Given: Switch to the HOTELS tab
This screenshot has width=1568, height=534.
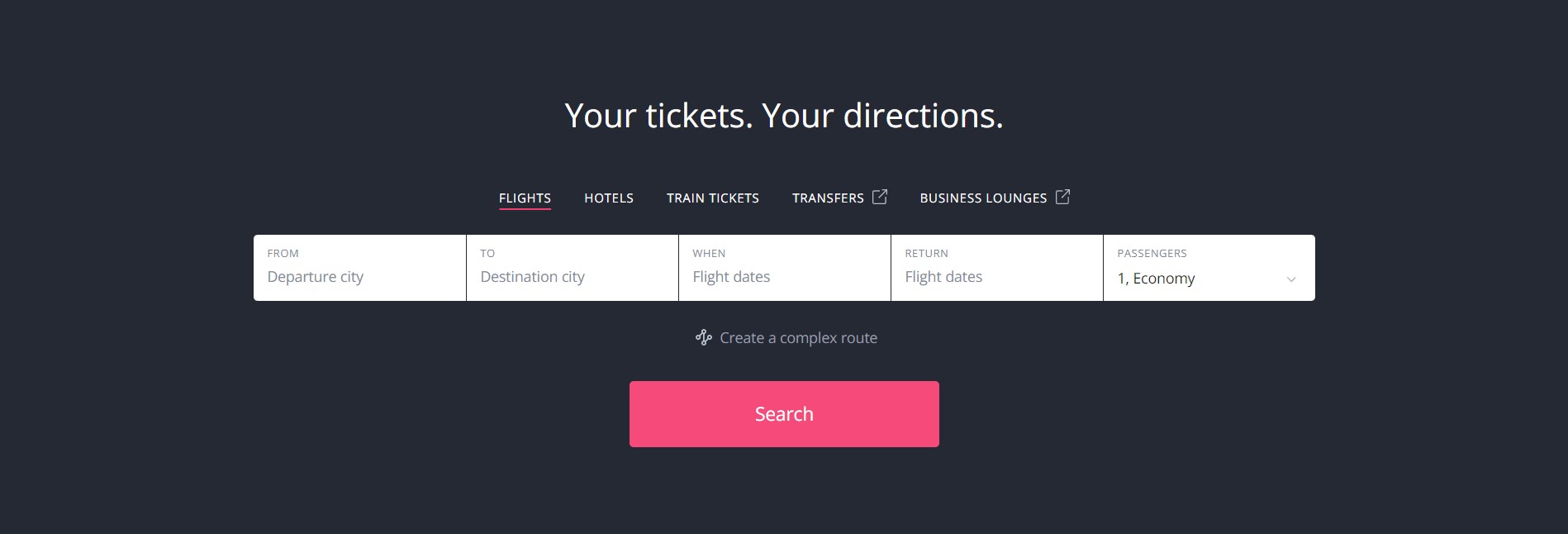Looking at the screenshot, I should pyautogui.click(x=609, y=198).
